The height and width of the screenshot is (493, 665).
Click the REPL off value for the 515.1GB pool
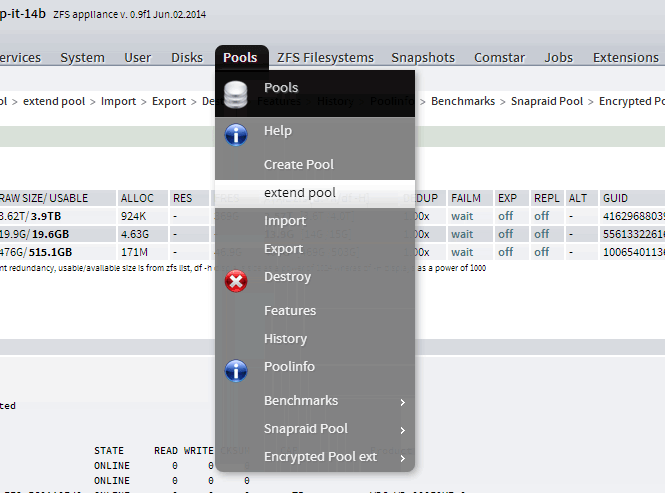542,252
